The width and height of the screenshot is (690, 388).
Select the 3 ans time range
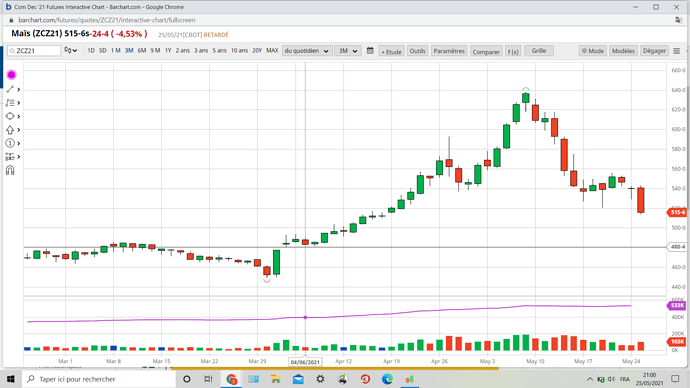pos(201,51)
